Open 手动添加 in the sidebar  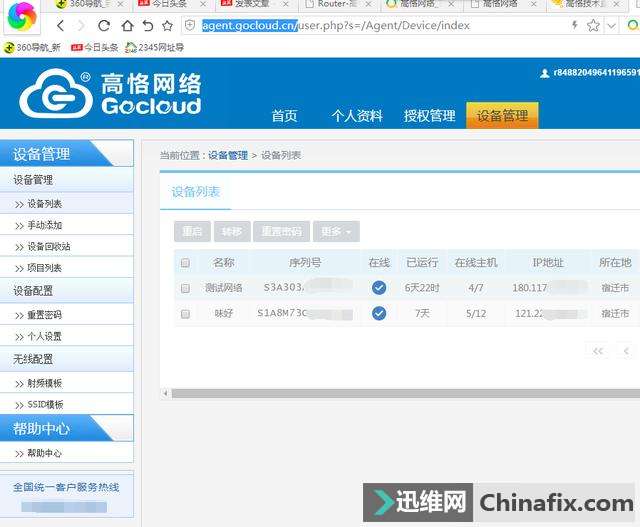[44, 225]
